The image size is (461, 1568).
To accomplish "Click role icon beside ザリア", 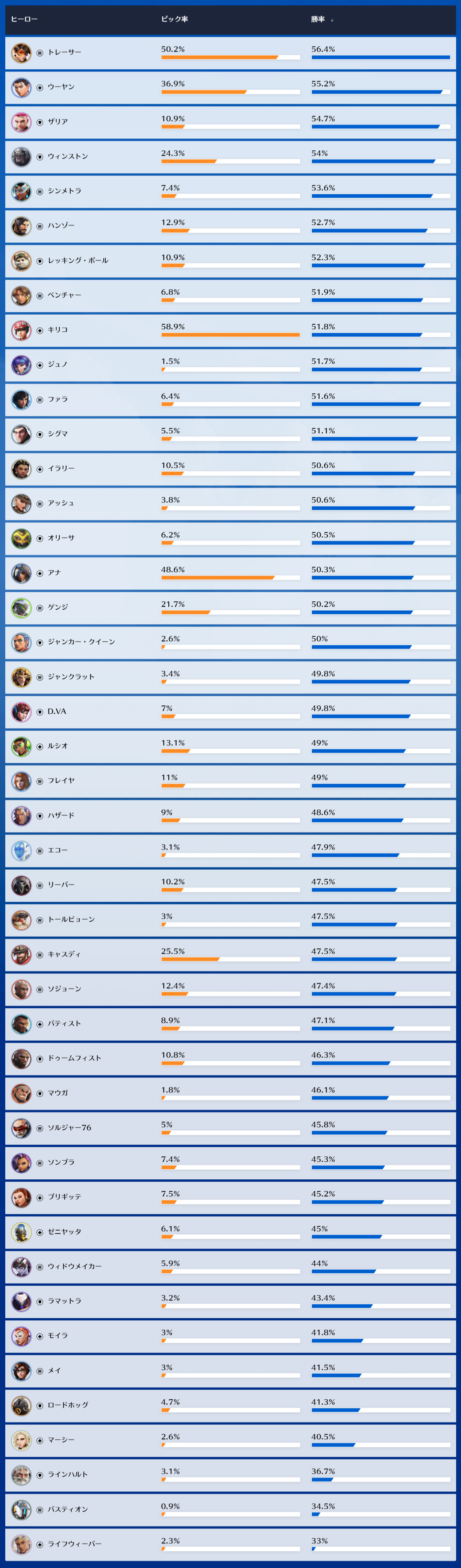I will click(39, 123).
